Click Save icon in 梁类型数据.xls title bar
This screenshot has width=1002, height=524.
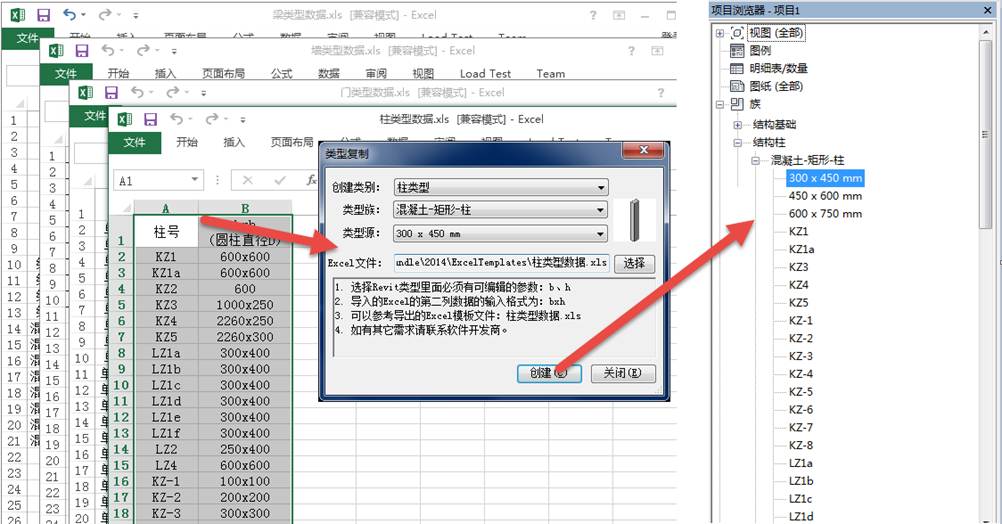[x=43, y=16]
